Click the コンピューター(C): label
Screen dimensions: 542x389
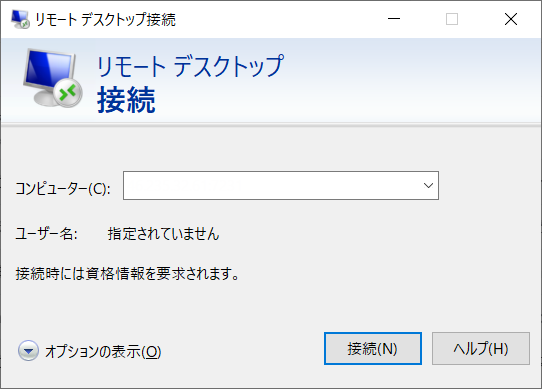(63, 189)
